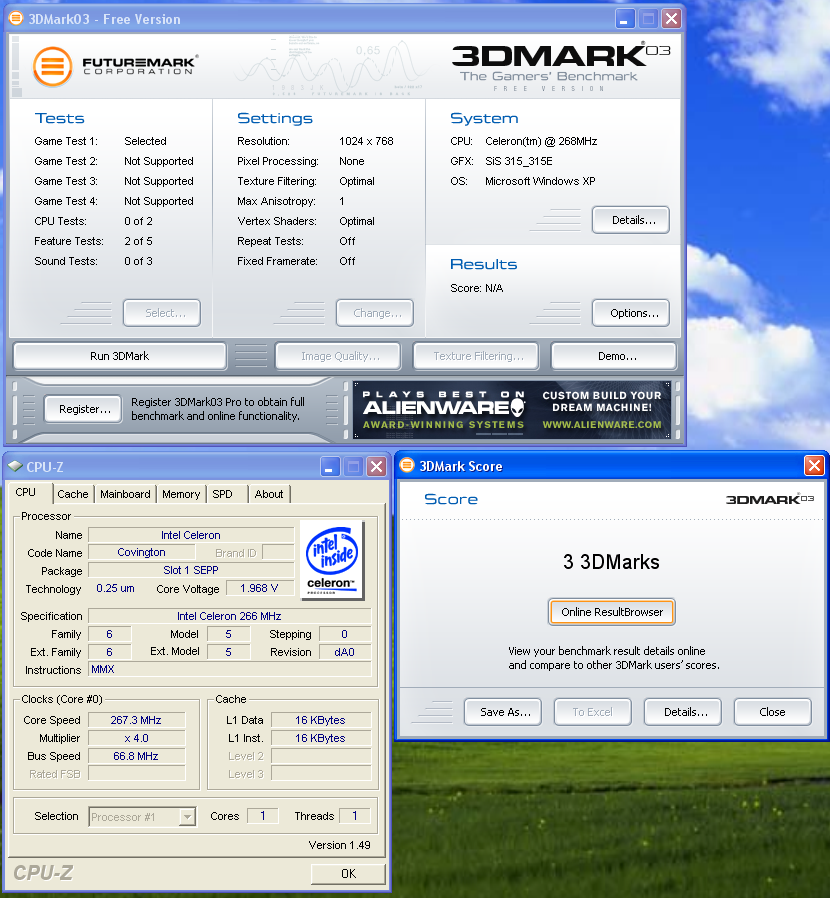The image size is (830, 898).
Task: Click the Resolution value 1024 x 768
Action: pos(366,141)
